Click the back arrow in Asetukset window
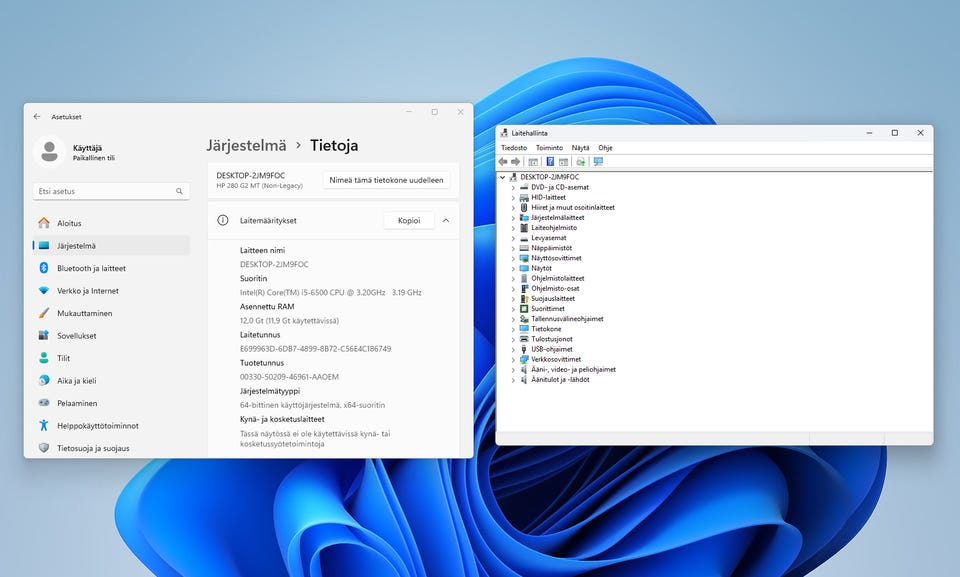The height and width of the screenshot is (577, 960). click(x=37, y=116)
